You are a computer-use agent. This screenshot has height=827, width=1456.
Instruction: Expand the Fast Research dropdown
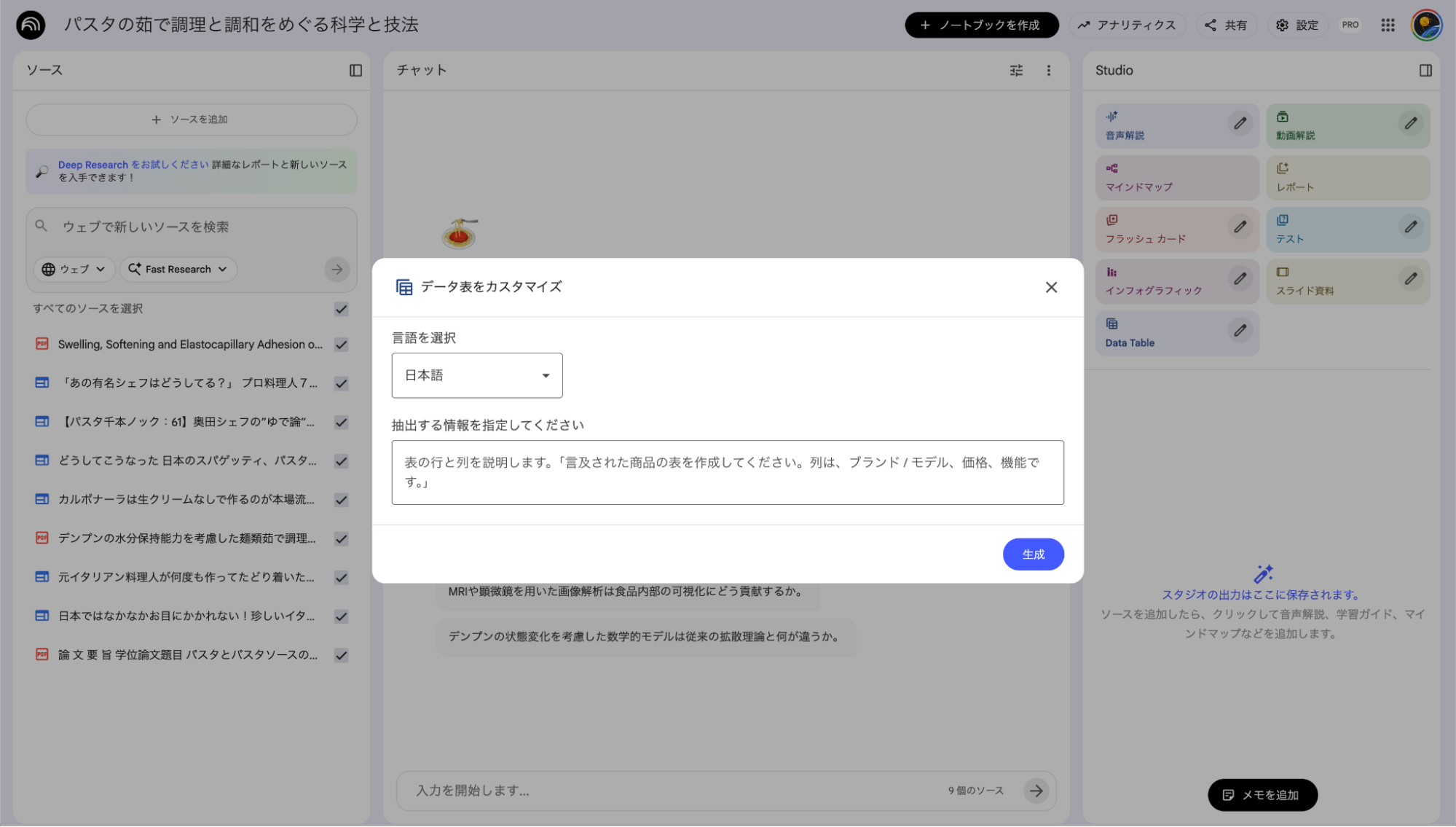pyautogui.click(x=178, y=269)
